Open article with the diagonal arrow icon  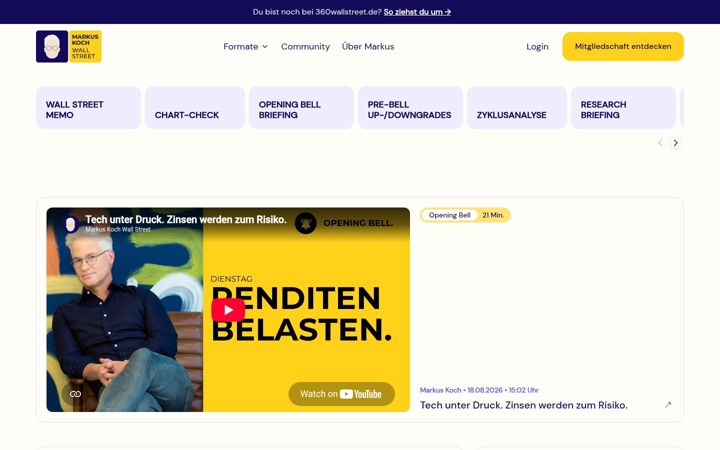pyautogui.click(x=668, y=405)
